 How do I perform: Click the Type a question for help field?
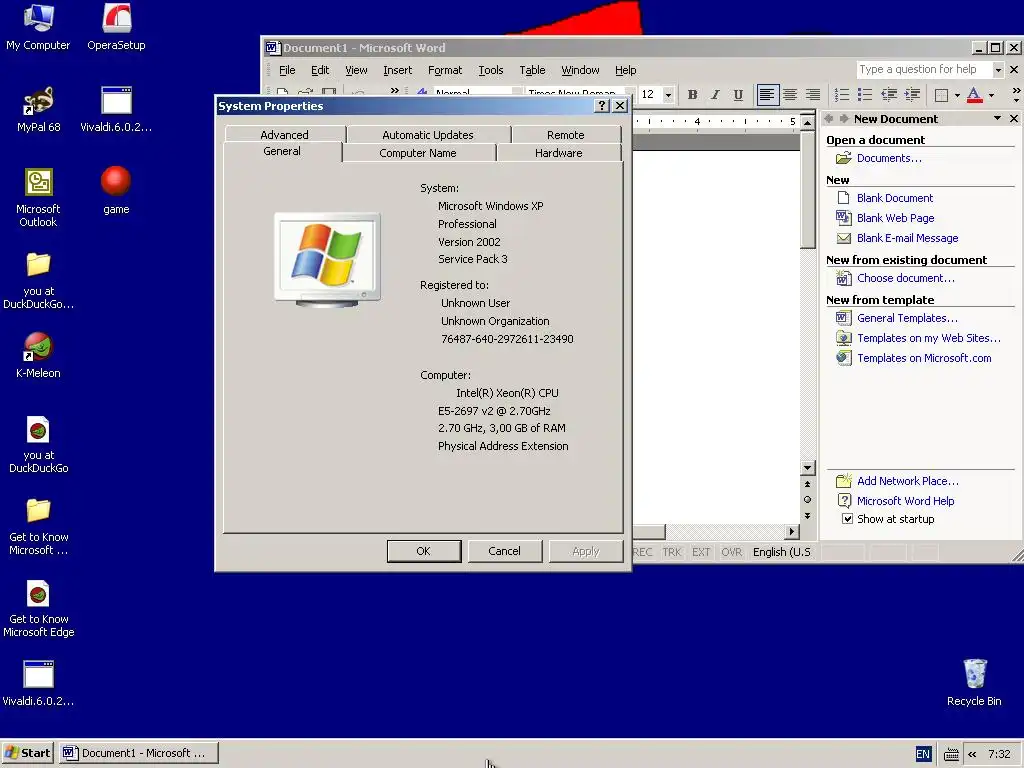[x=923, y=69]
